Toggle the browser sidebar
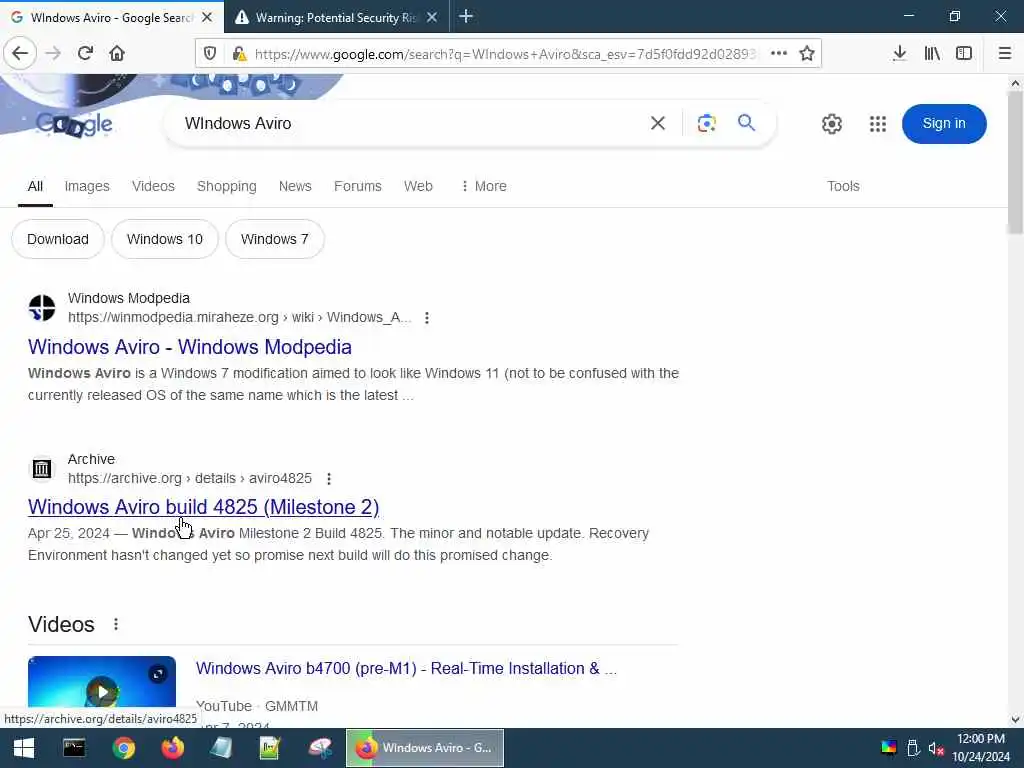Screen dimensions: 1024x768 [964, 54]
